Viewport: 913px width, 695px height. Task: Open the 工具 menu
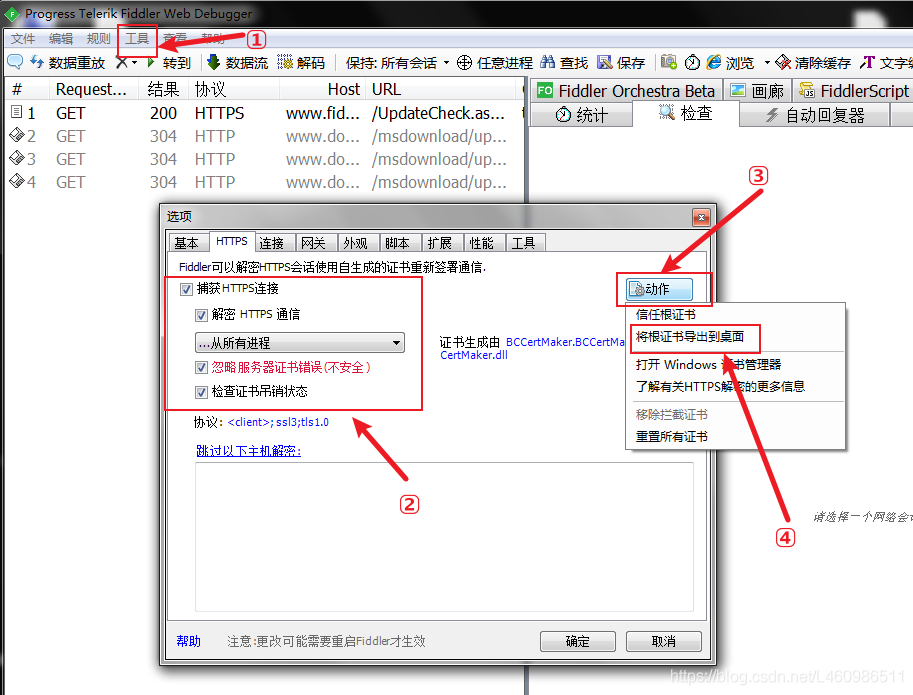click(137, 38)
